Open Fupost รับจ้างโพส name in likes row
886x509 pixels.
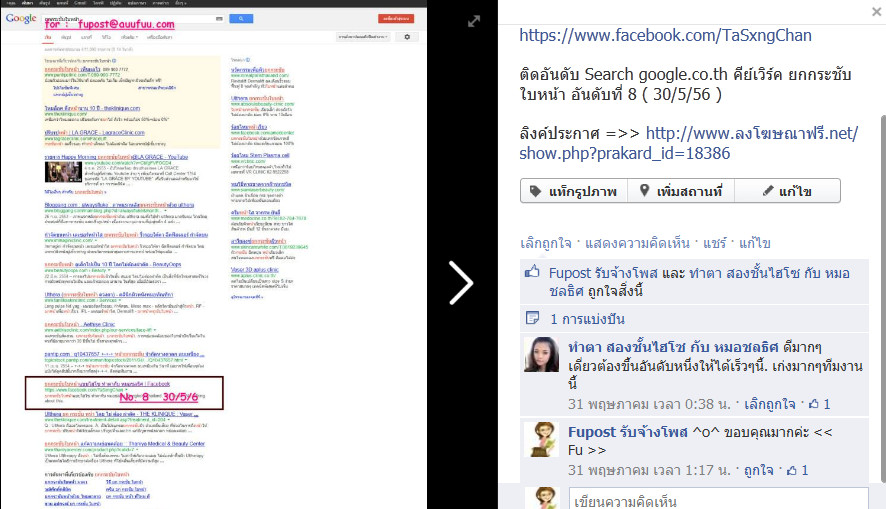pyautogui.click(x=603, y=273)
